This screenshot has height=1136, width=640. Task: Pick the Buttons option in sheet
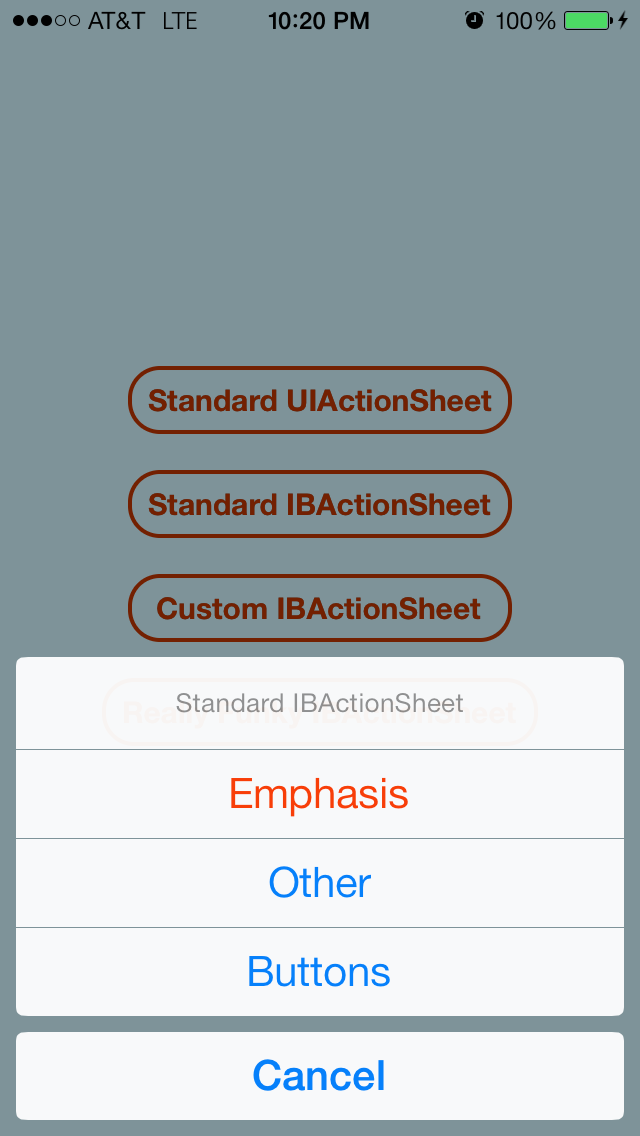(320, 972)
